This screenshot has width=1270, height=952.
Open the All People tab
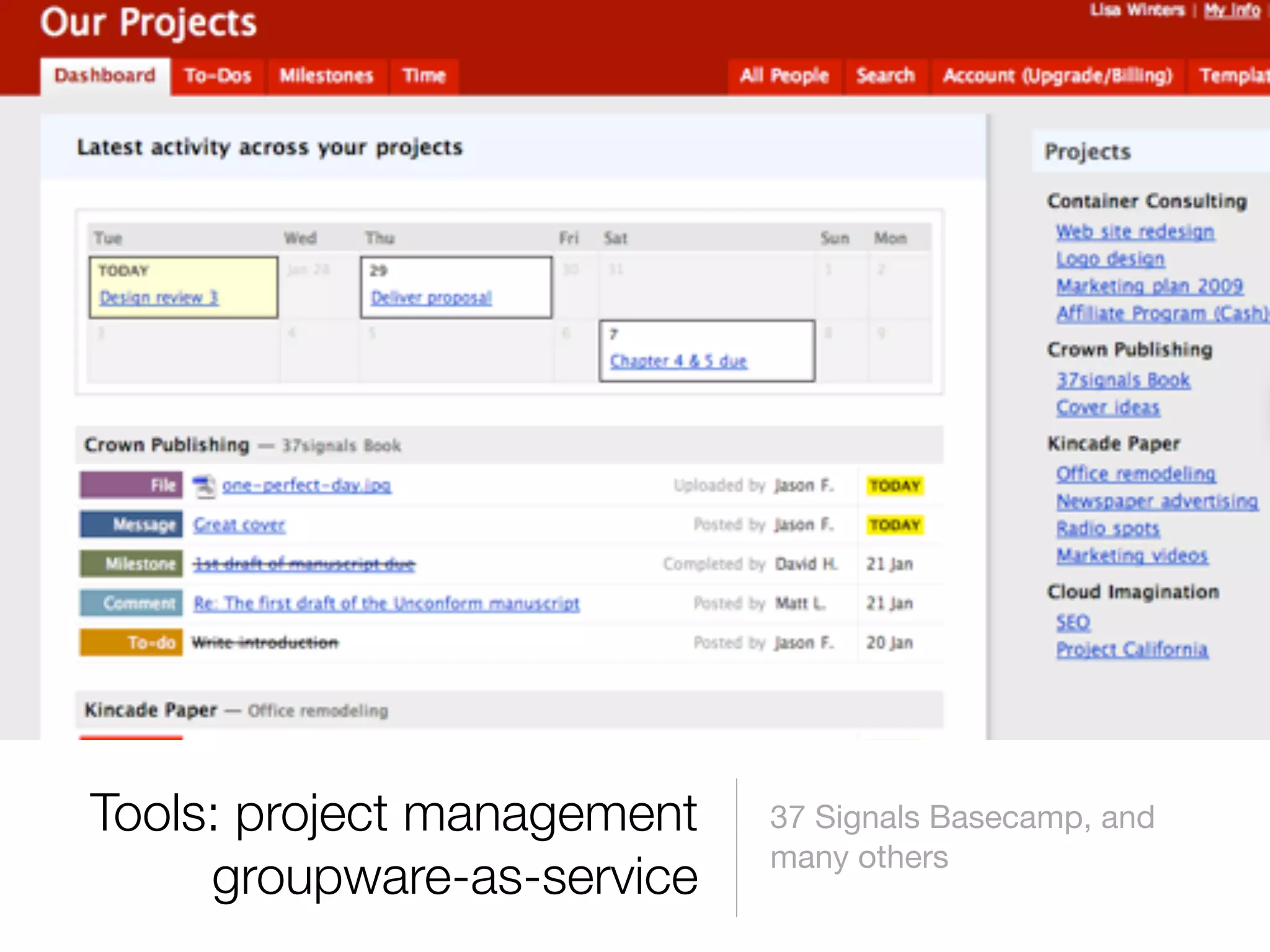click(x=784, y=76)
